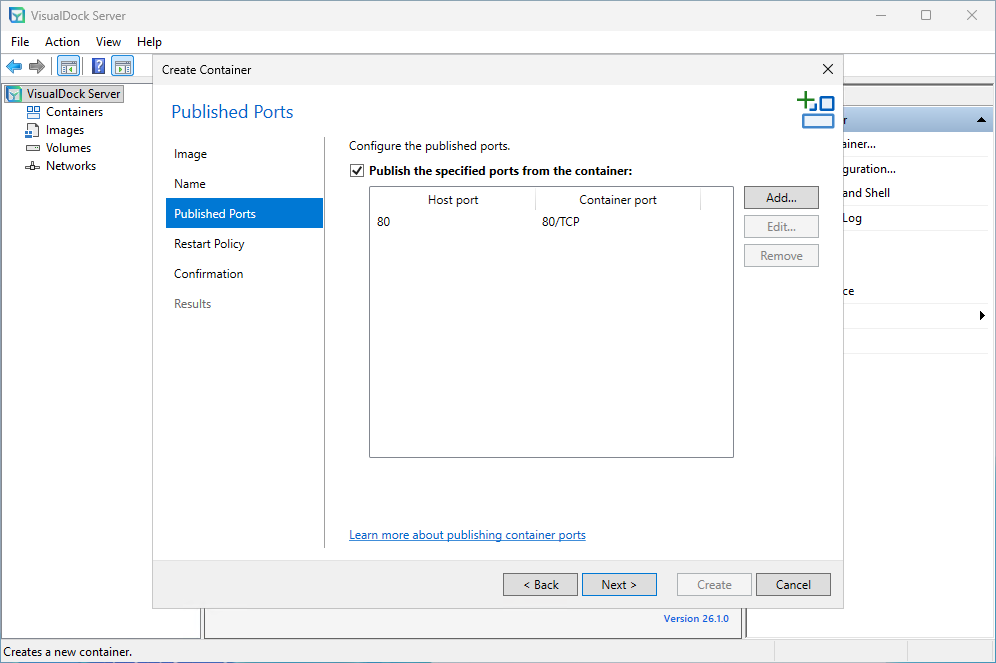This screenshot has width=996, height=663.
Task: Minimize the VisualDock Server window
Action: (x=881, y=15)
